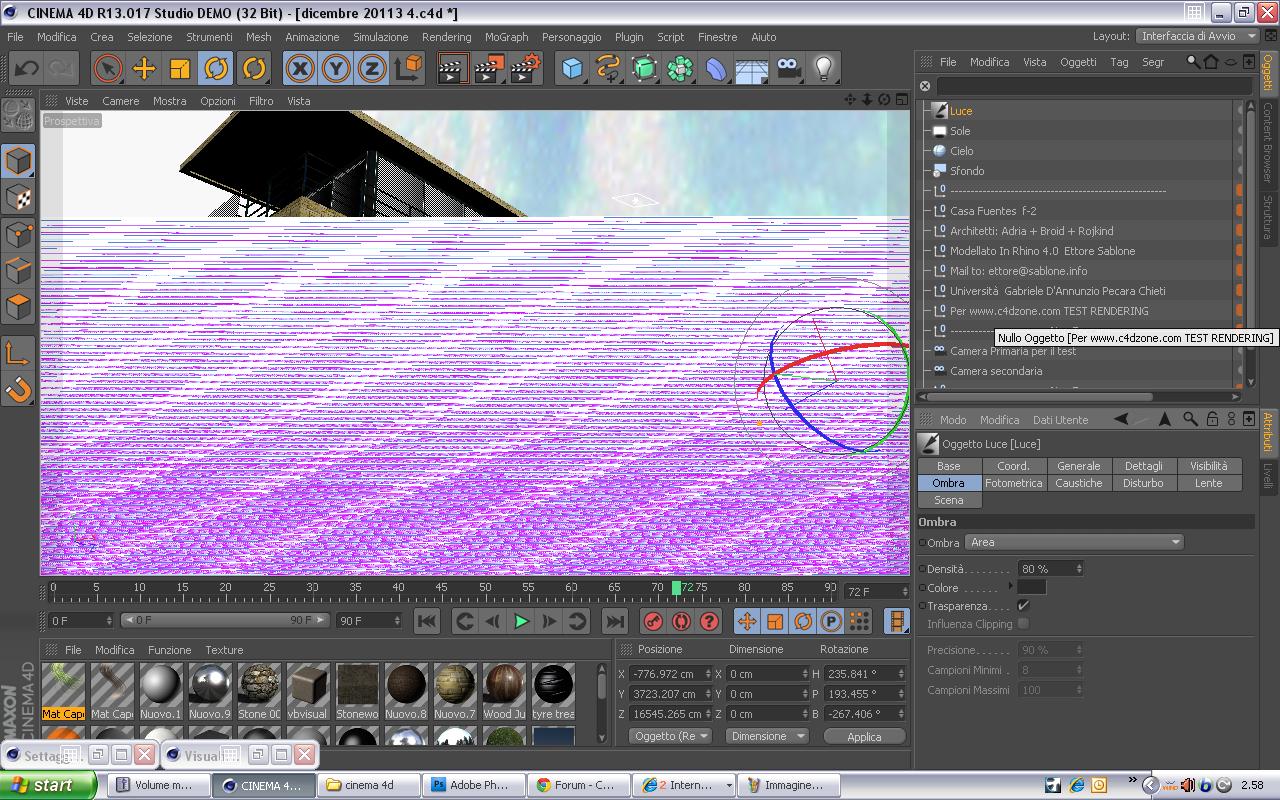This screenshot has width=1280, height=800.
Task: Click the red Record Keyframe button
Action: click(x=653, y=621)
